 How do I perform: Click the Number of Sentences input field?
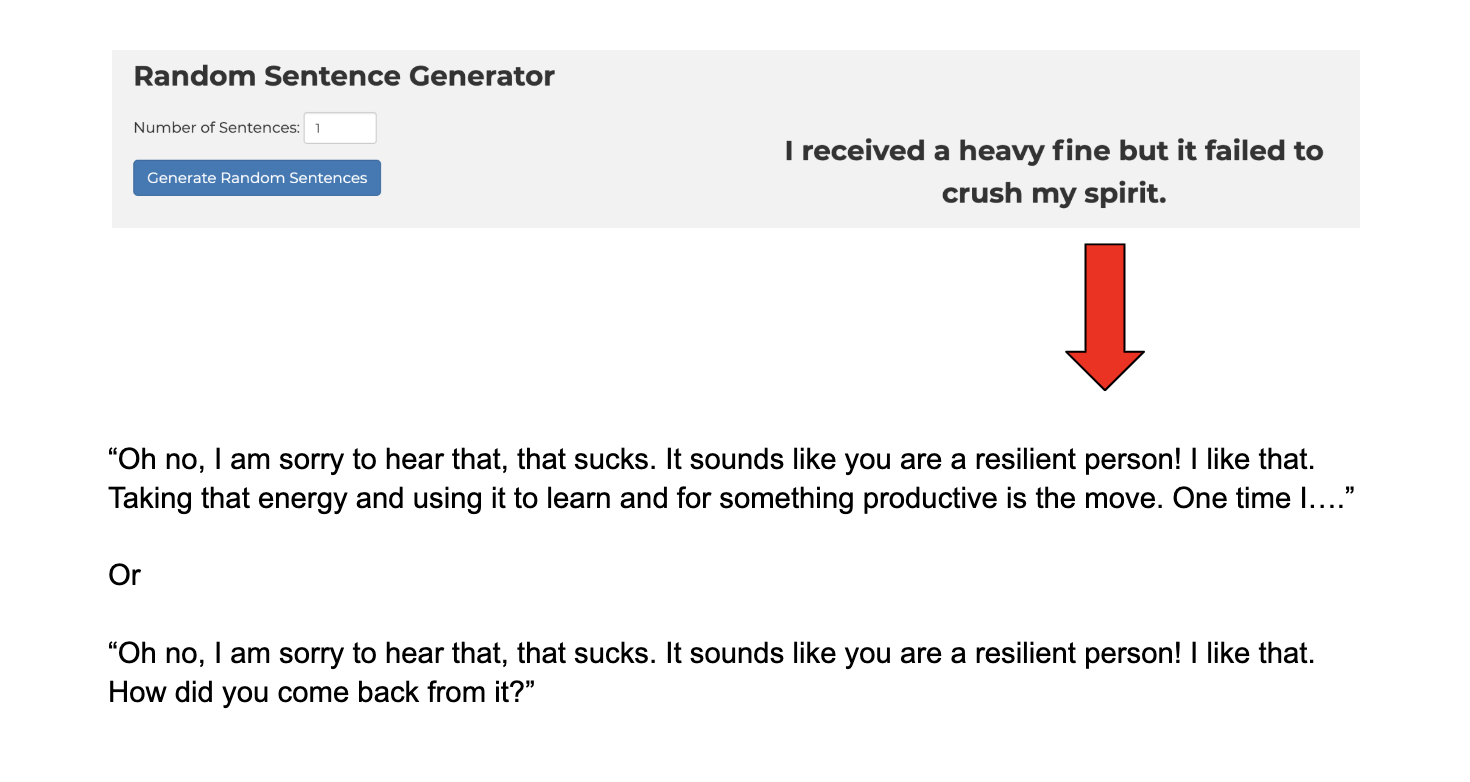point(340,128)
